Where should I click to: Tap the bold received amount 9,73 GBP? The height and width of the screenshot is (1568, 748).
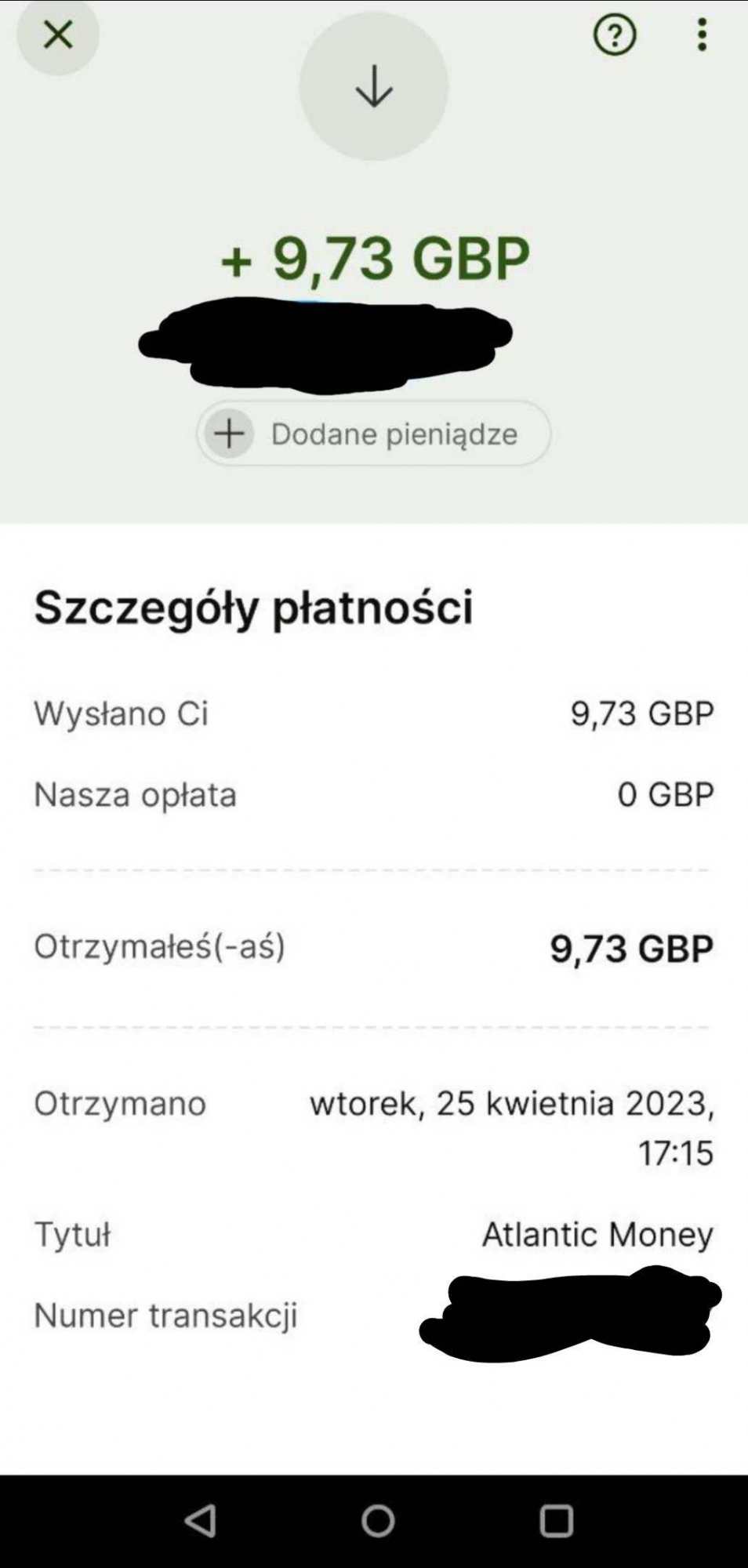pos(631,948)
